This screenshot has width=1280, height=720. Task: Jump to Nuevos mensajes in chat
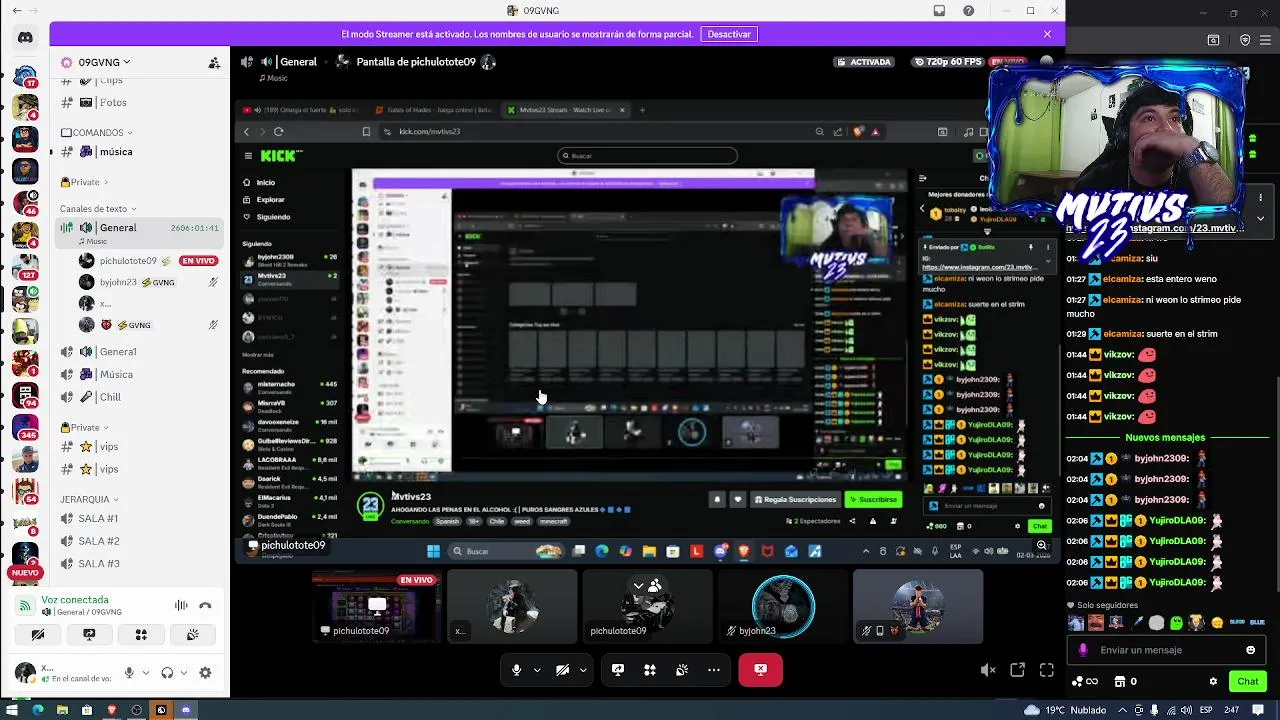point(1165,437)
